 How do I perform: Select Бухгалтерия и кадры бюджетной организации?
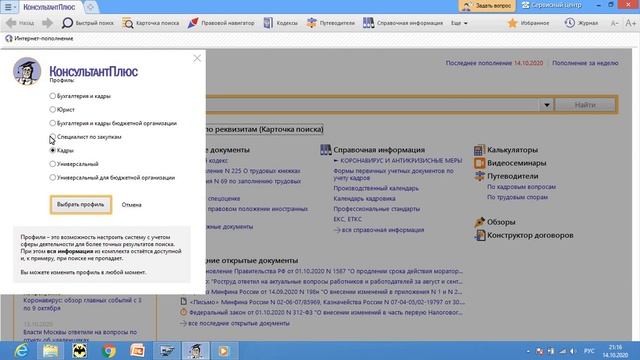[x=52, y=123]
